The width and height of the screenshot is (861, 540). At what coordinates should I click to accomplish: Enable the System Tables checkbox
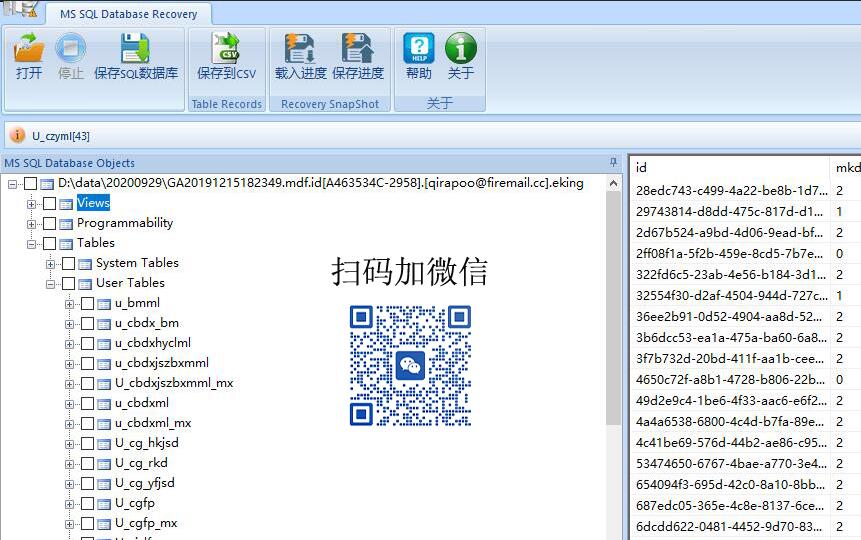[69, 264]
